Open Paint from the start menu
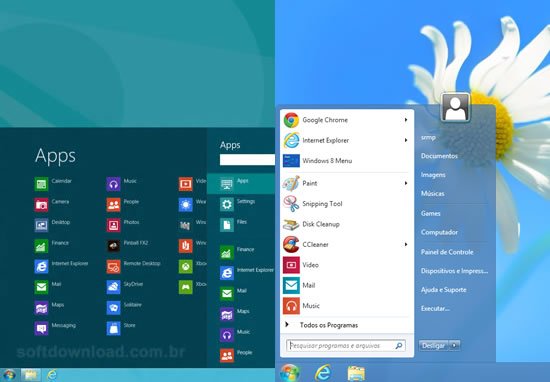Viewport: 550px width, 382px height. coord(345,183)
